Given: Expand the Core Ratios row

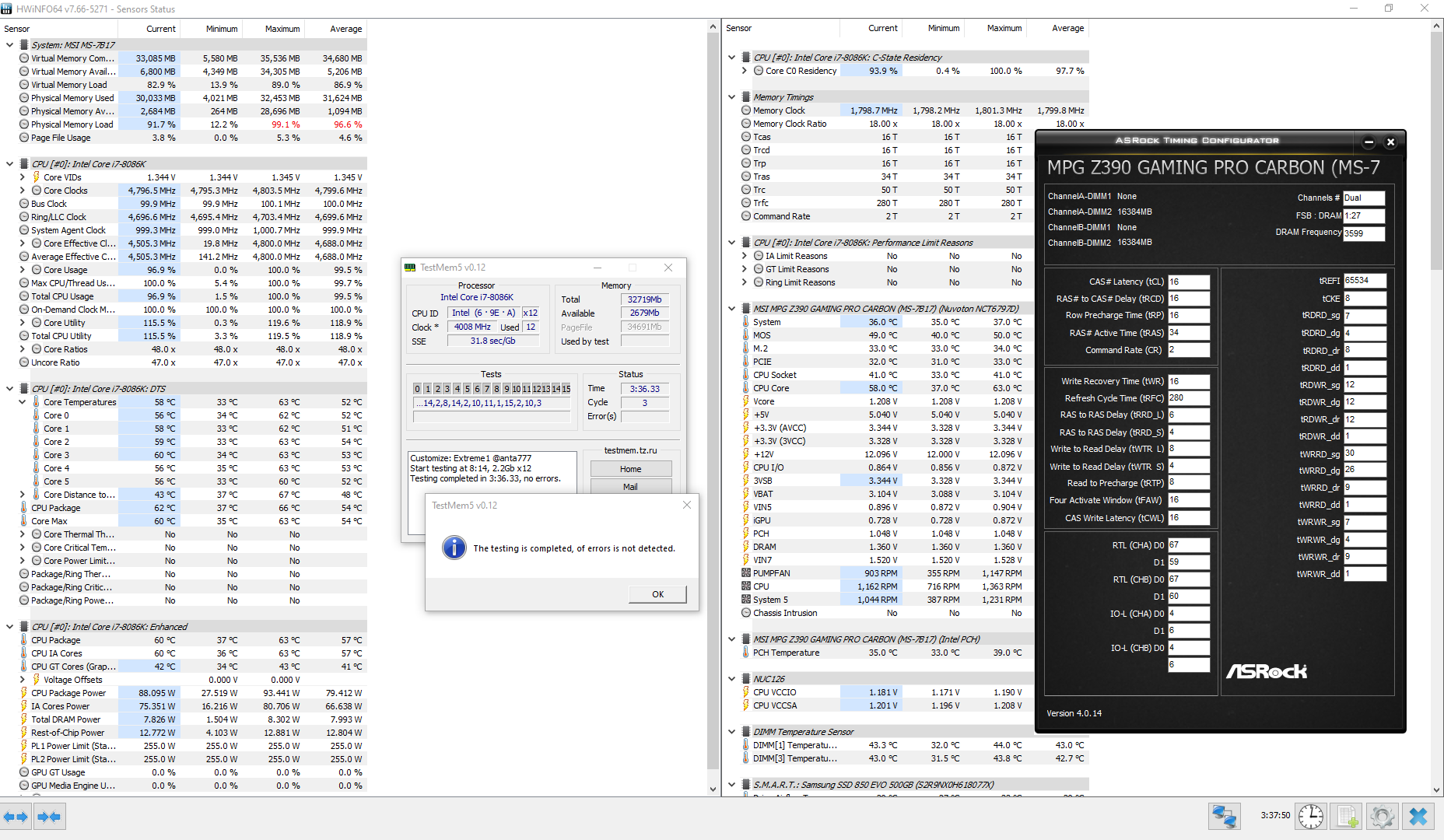Looking at the screenshot, I should (23, 349).
